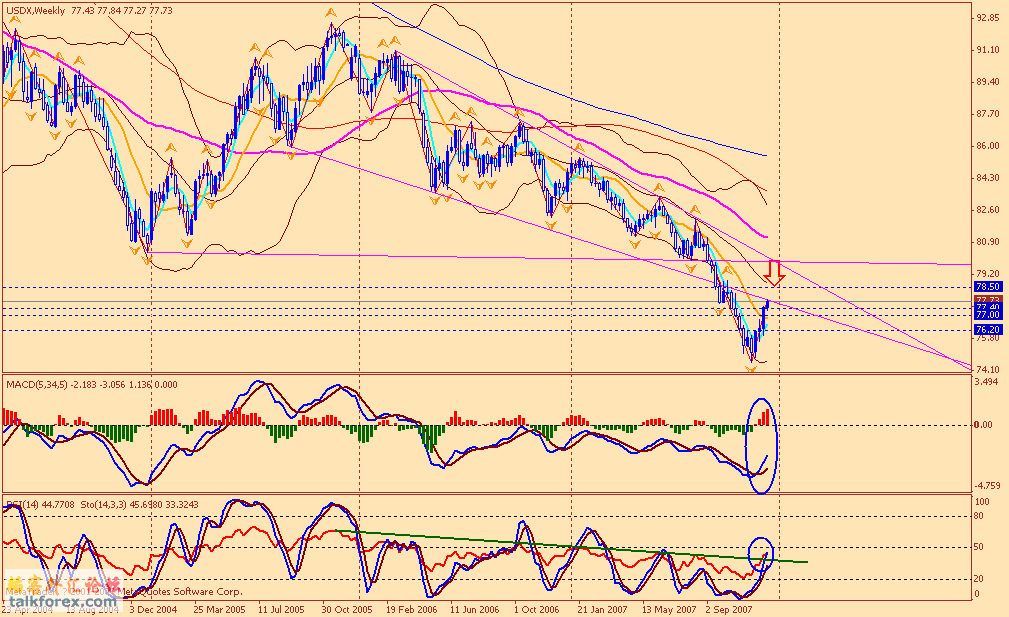1009x617 pixels.
Task: Click the '21 Jan 2007' date label
Action: [602, 609]
